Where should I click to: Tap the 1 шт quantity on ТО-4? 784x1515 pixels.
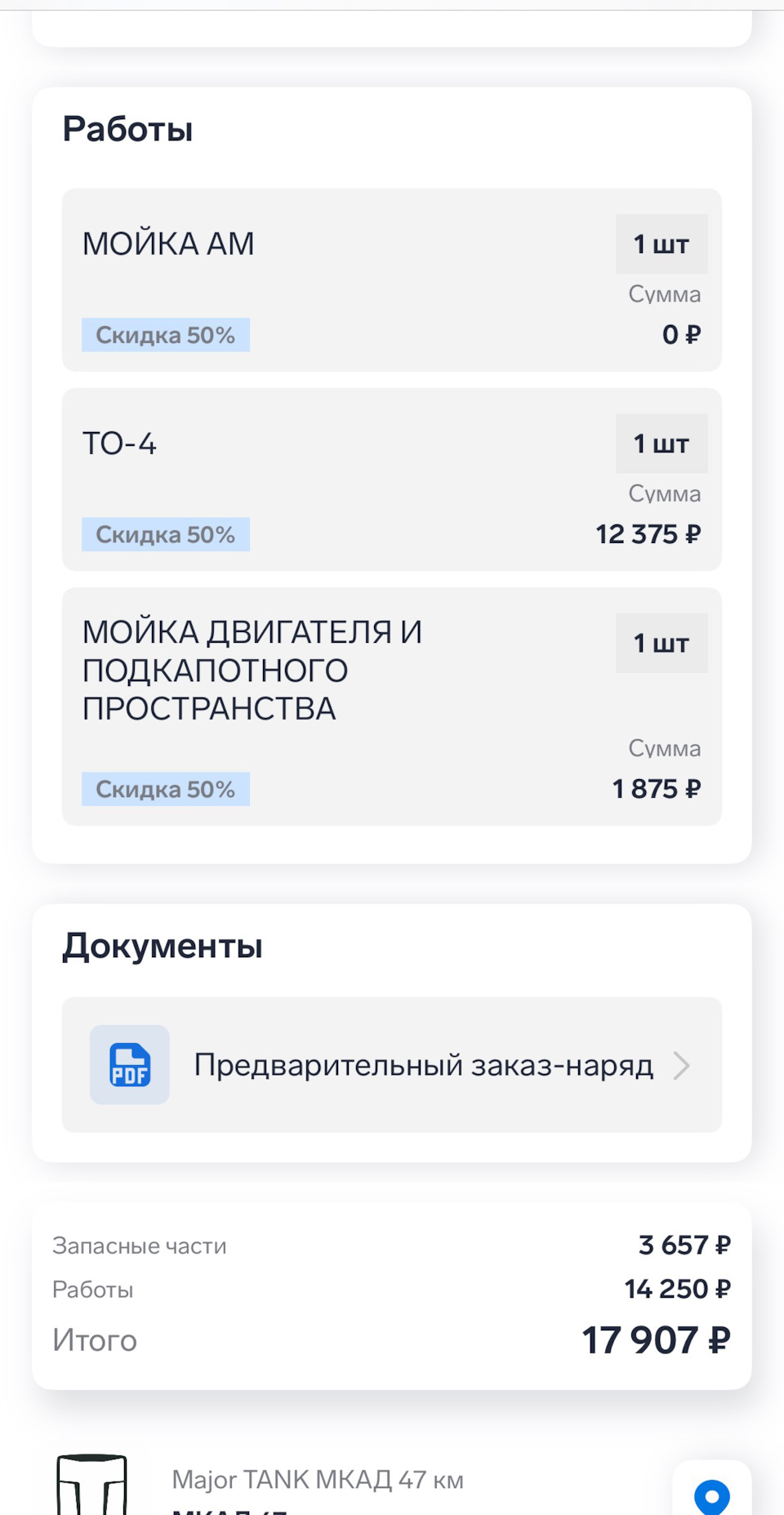(661, 444)
